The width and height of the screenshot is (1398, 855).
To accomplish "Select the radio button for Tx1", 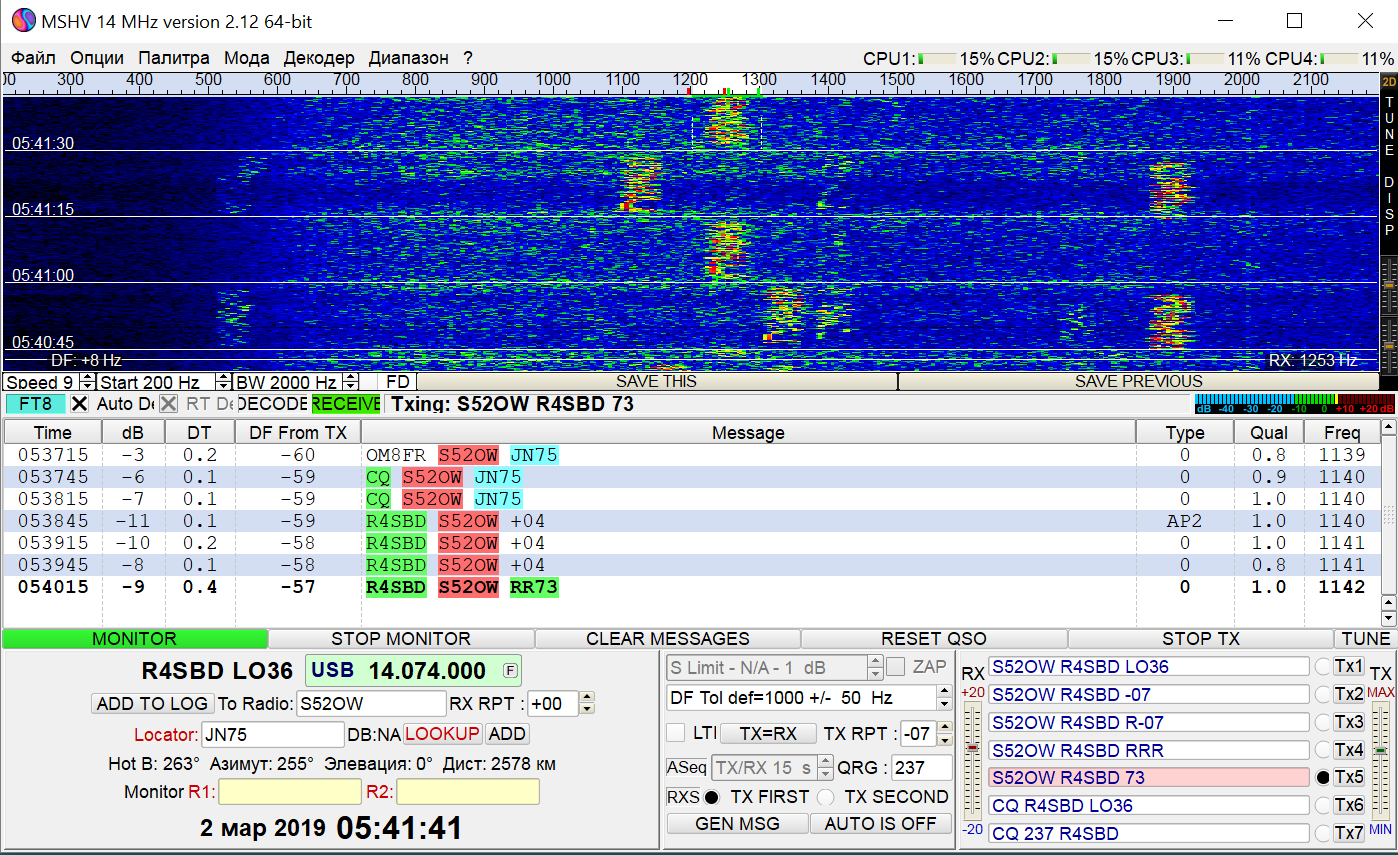I will pyautogui.click(x=1322, y=667).
